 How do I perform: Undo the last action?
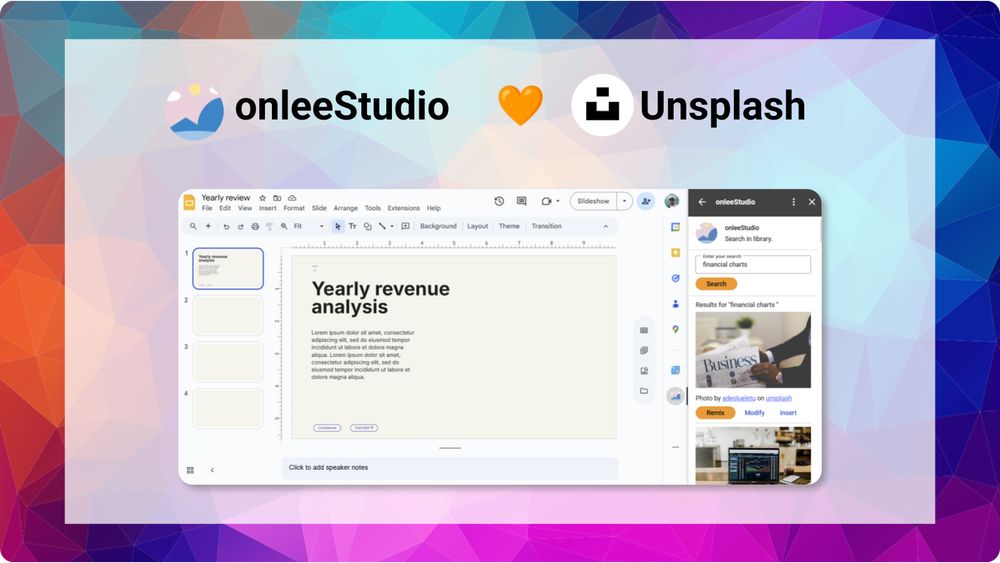point(226,226)
